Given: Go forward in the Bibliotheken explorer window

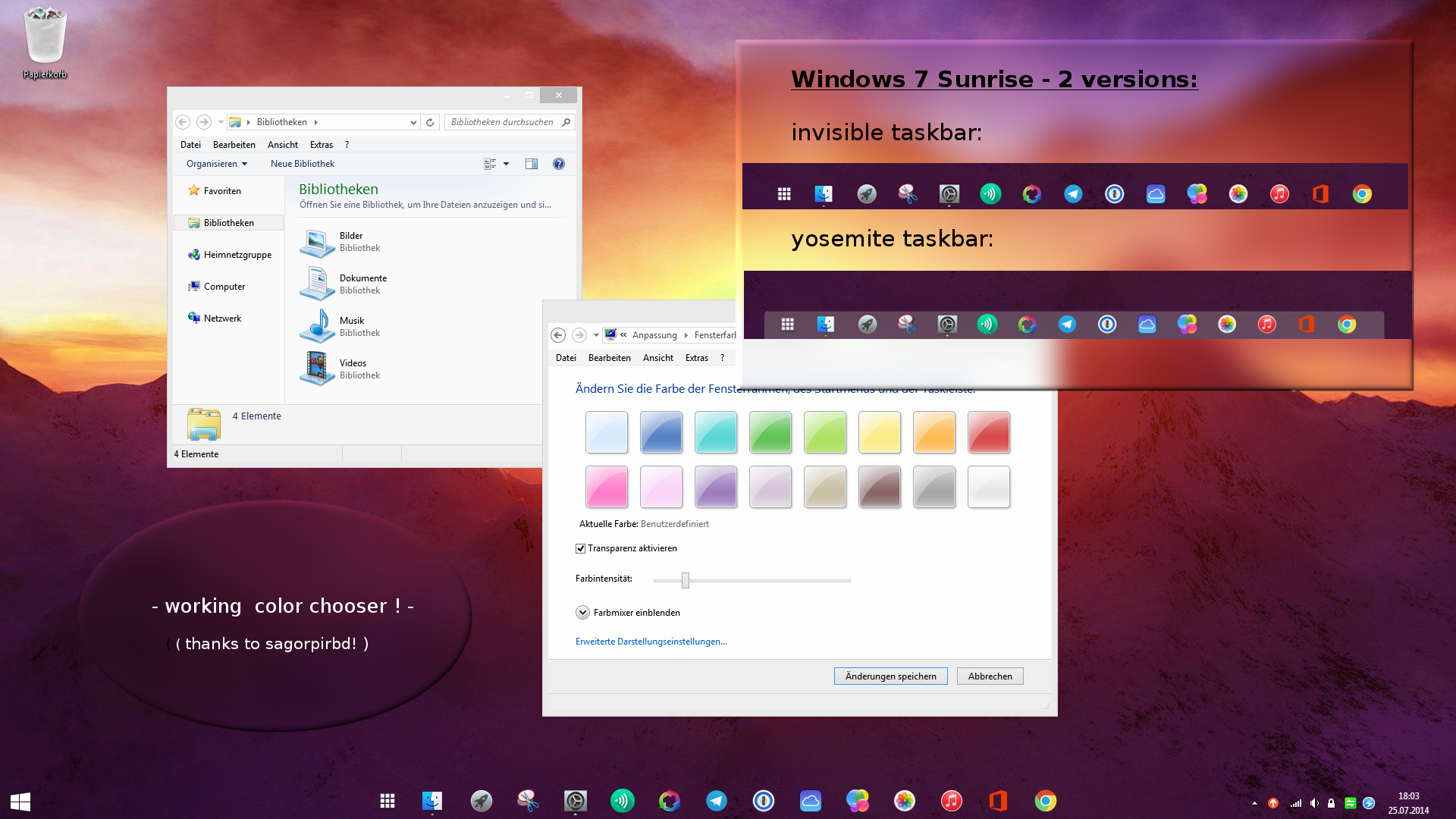Looking at the screenshot, I should click(204, 122).
